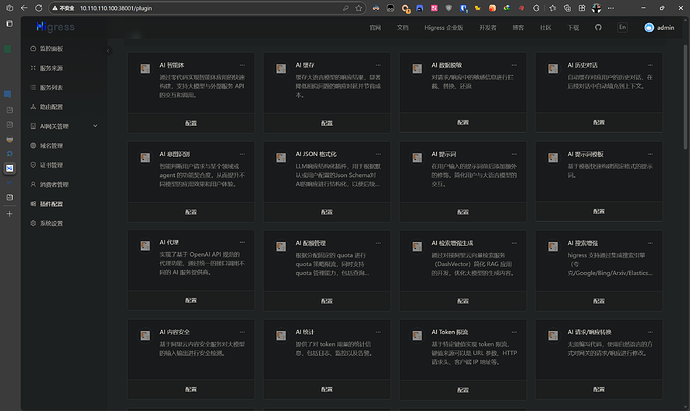Open the ellipsis menu on the AI 提示词 card
Screen dimensions: 690x411
(x=514, y=154)
